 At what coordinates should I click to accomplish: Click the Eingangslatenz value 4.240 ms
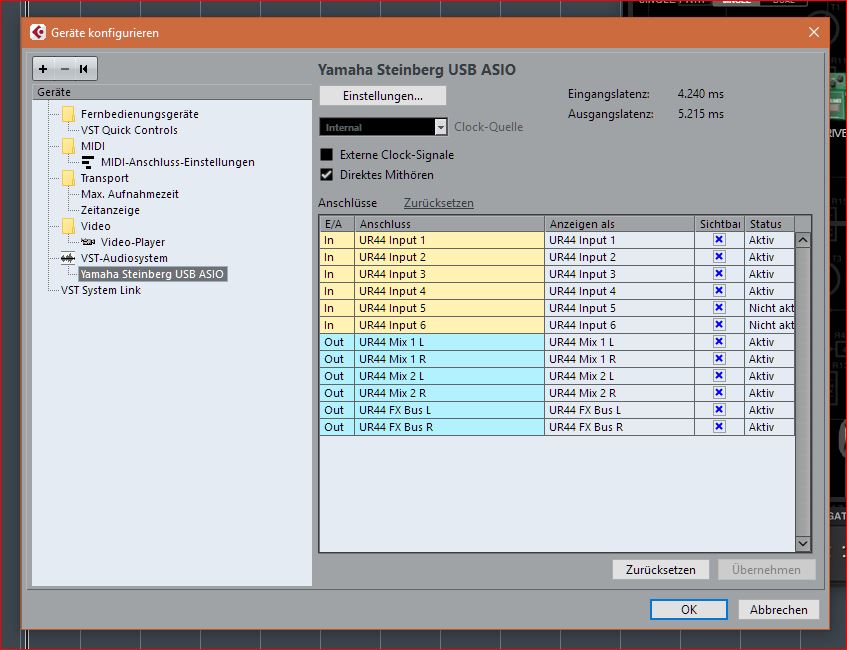pyautogui.click(x=701, y=94)
